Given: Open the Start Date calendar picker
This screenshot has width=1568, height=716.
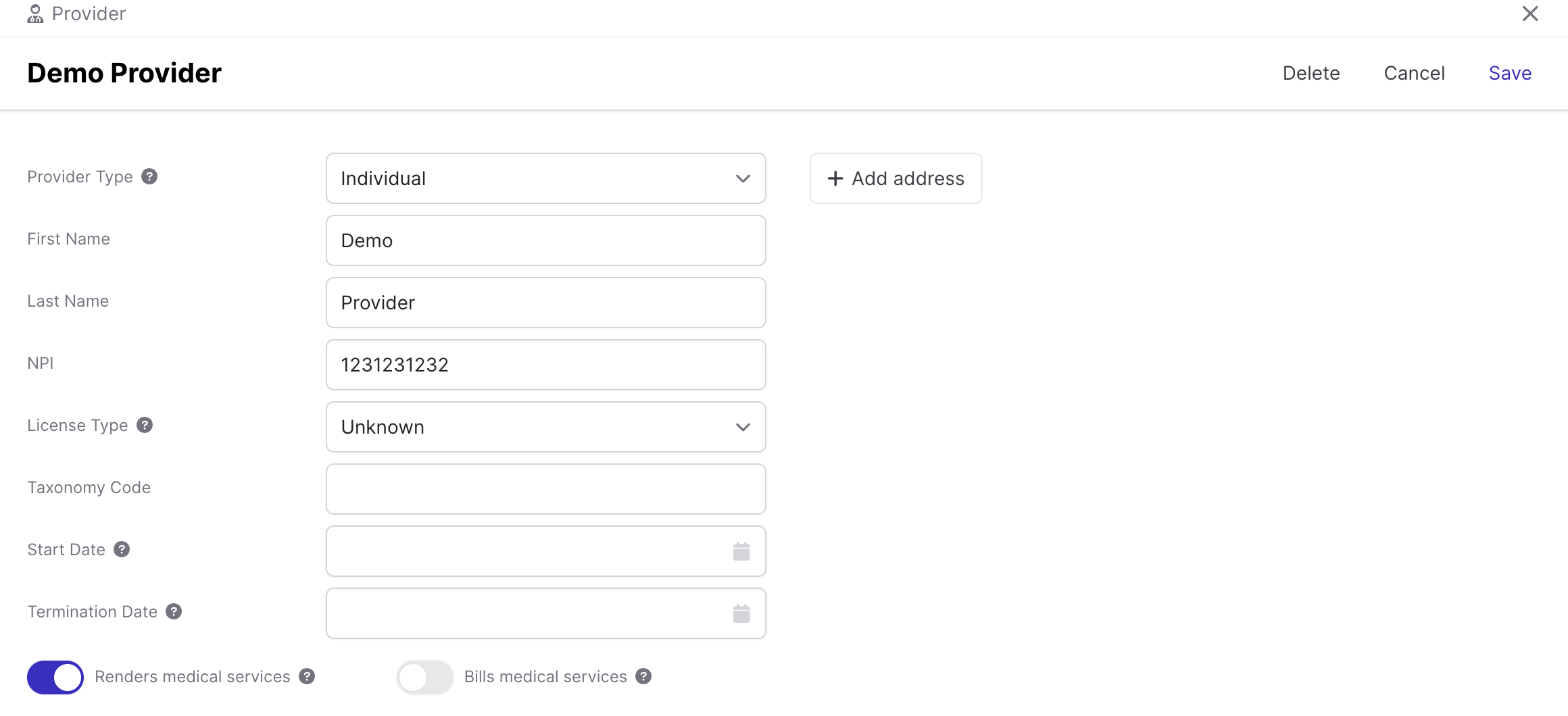Looking at the screenshot, I should (741, 551).
